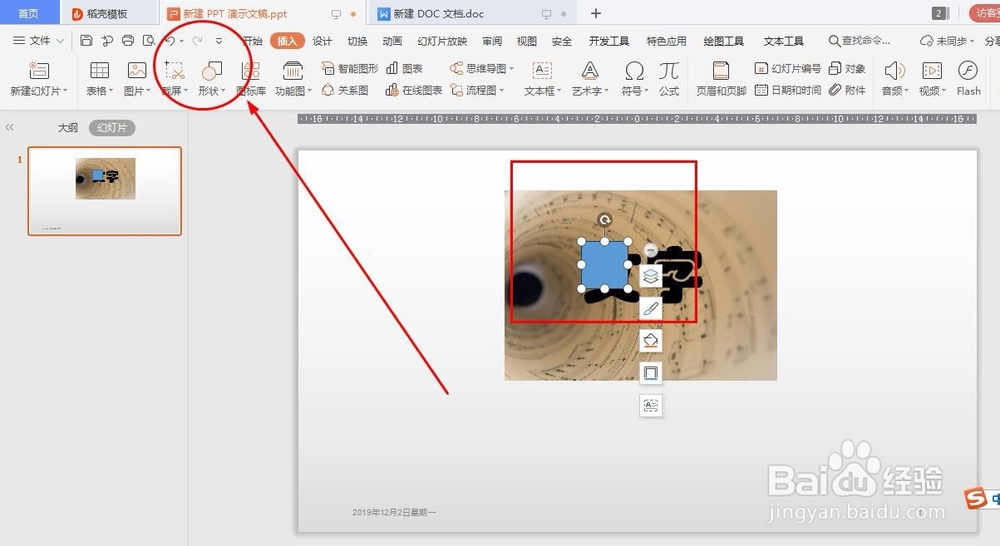Select the Insert (插入) ribbon tab
This screenshot has height=546, width=1000.
[287, 41]
